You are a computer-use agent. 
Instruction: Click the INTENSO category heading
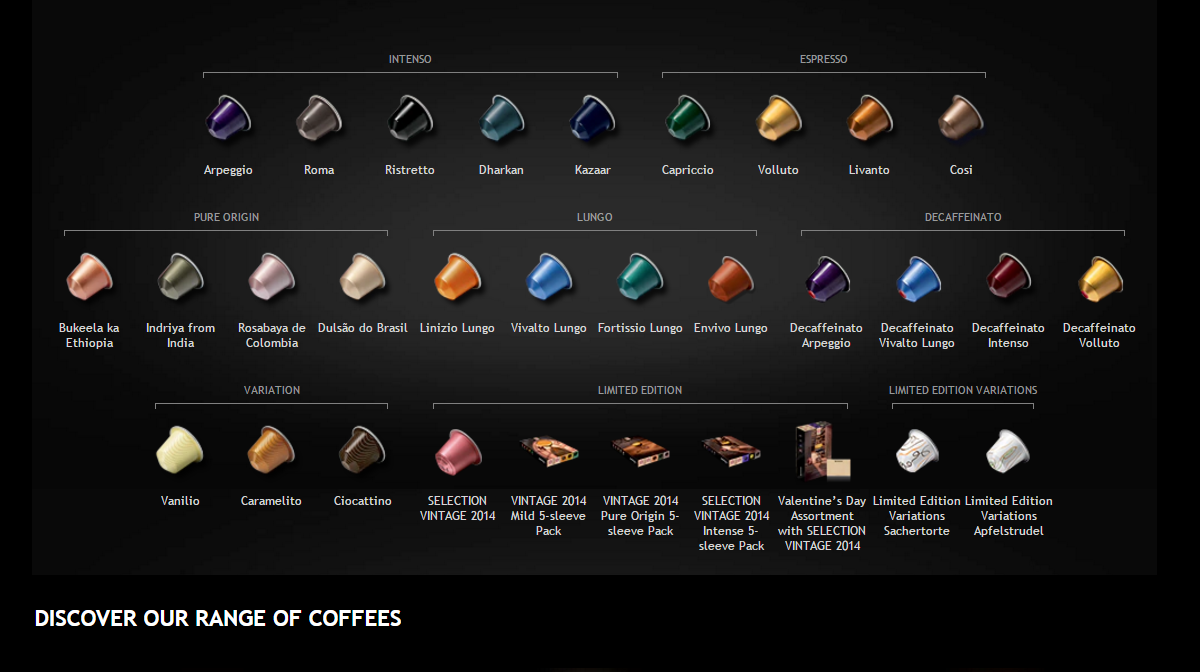click(410, 59)
